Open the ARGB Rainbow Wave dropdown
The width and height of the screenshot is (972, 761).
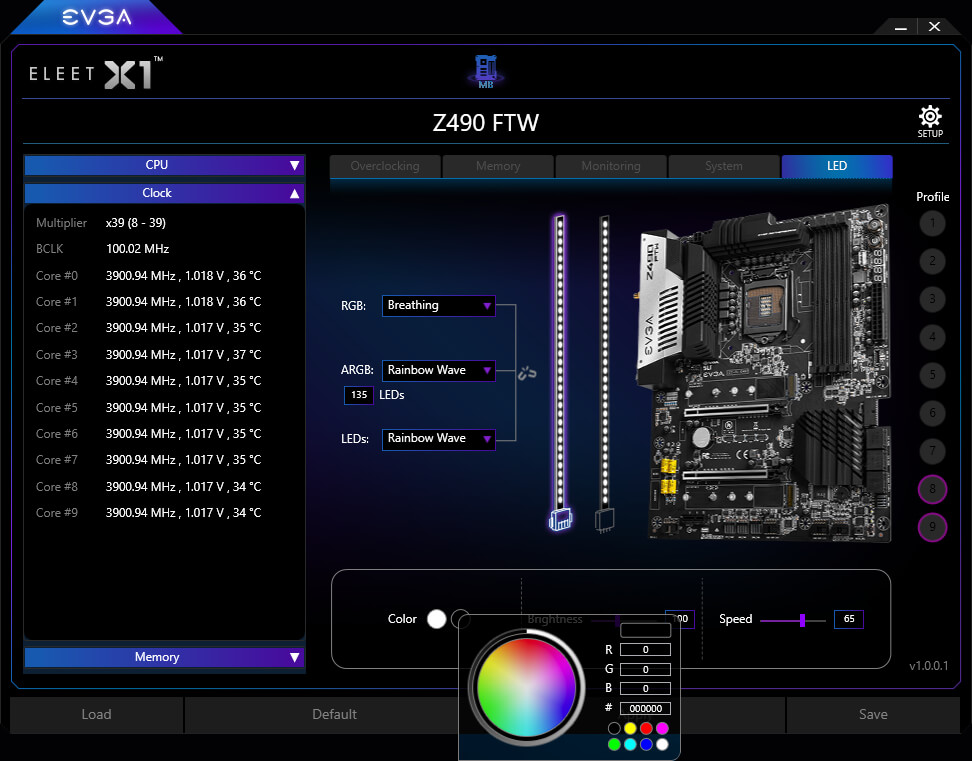click(x=438, y=370)
